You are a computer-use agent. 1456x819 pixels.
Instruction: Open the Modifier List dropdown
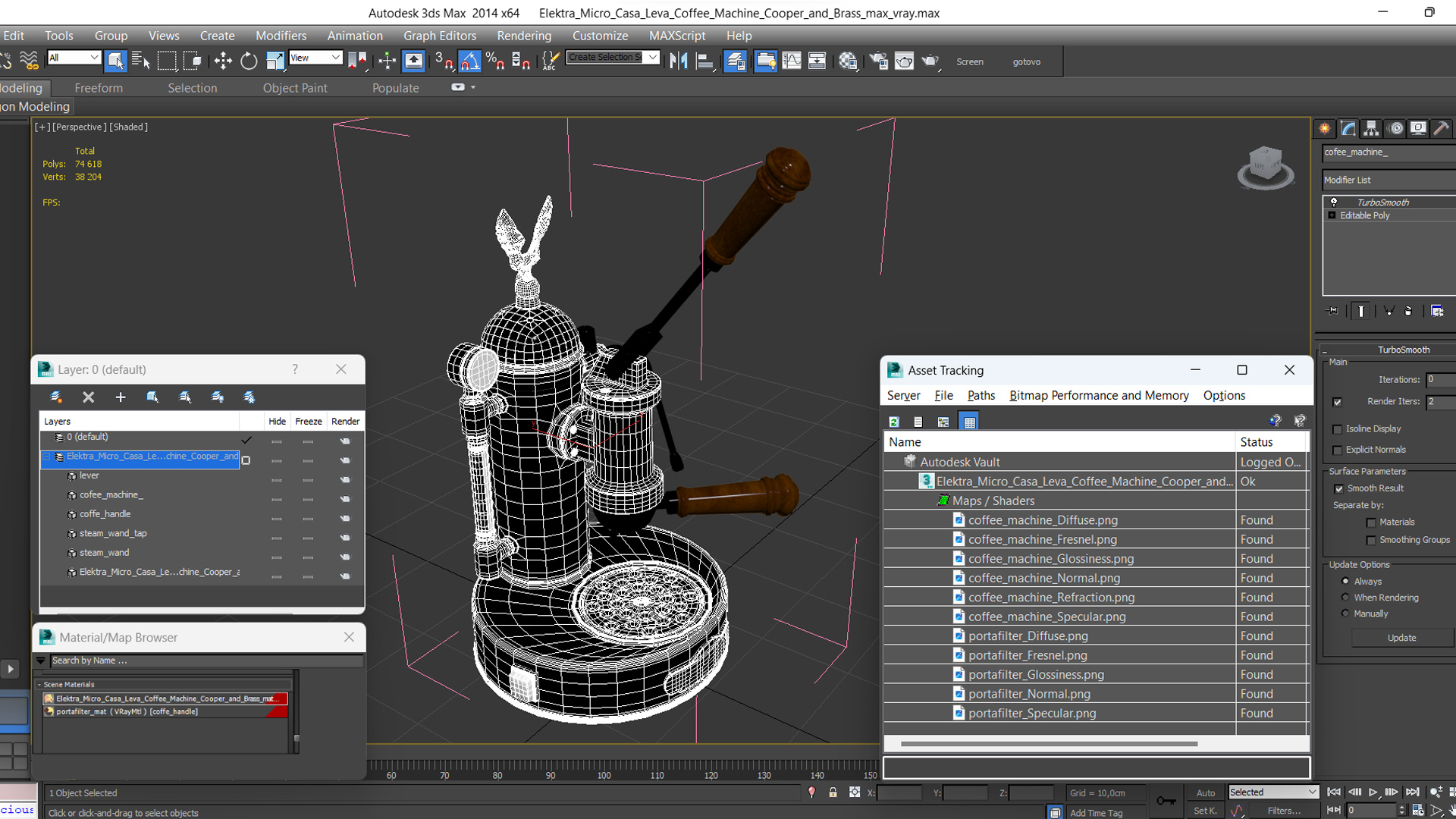pyautogui.click(x=1389, y=180)
